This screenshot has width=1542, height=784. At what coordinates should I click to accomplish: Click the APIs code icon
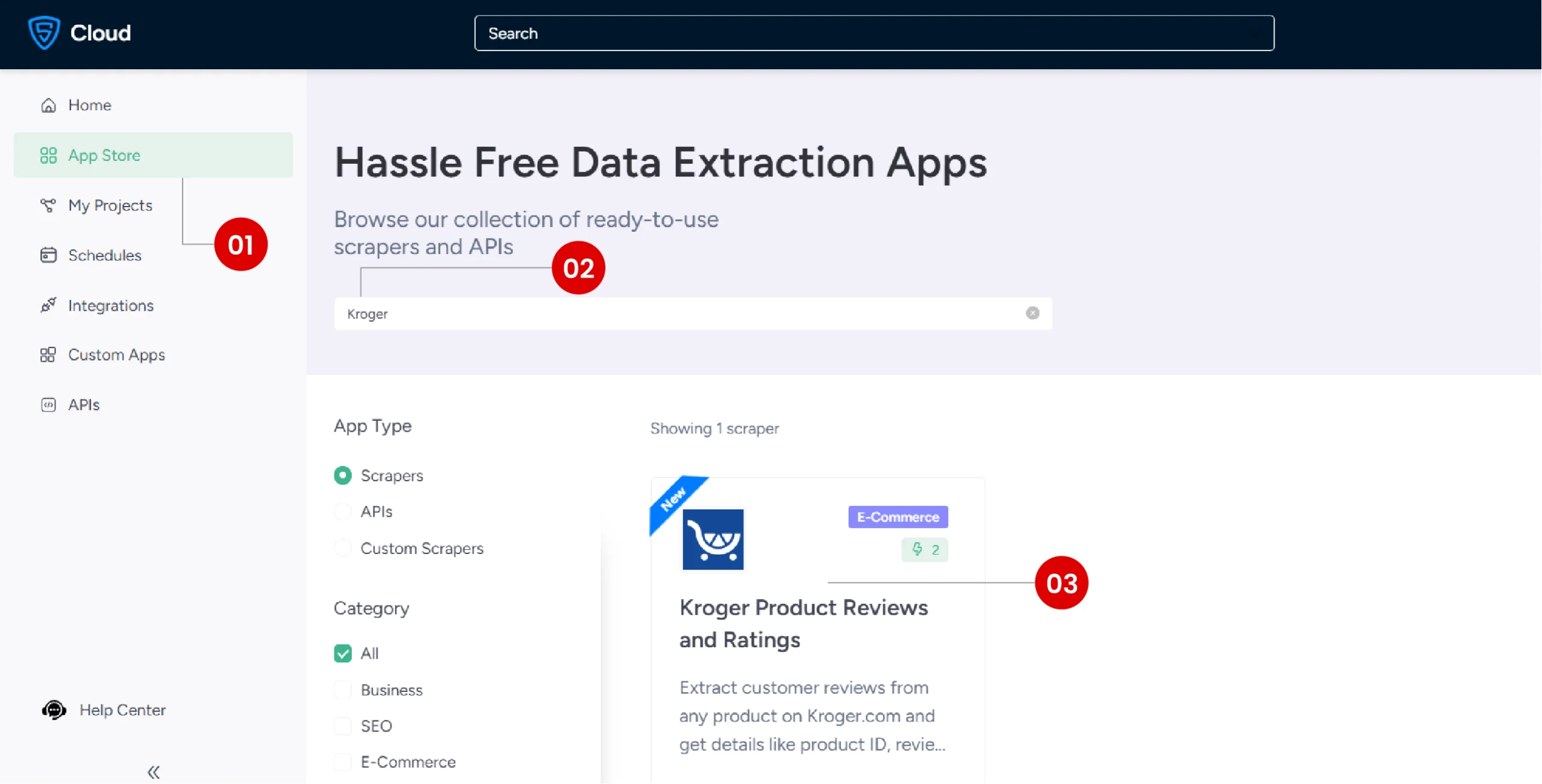(48, 405)
